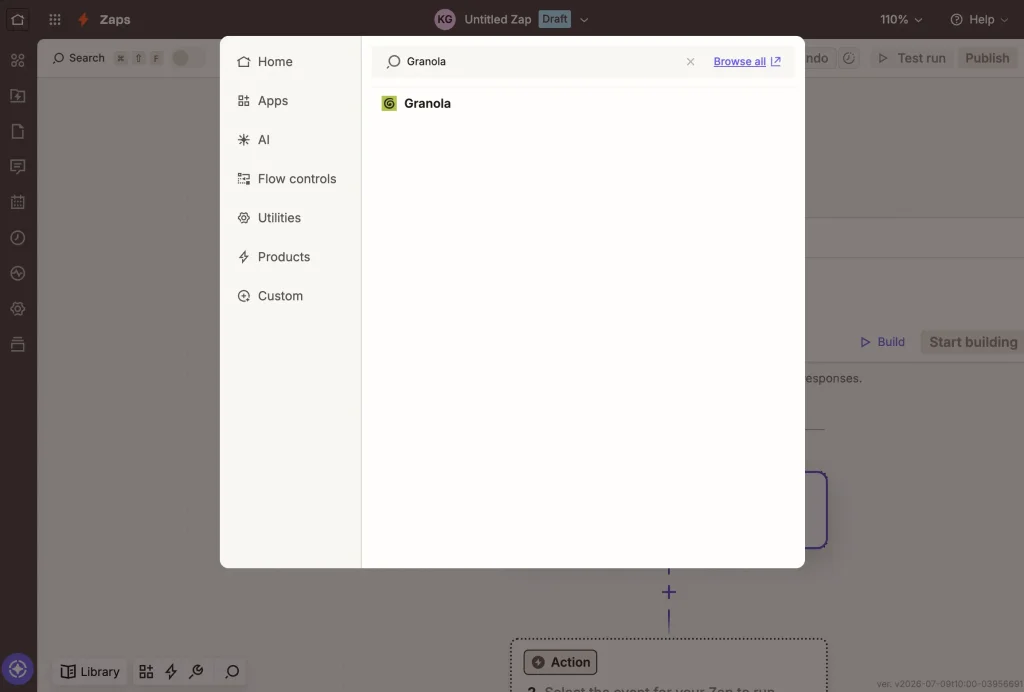The image size is (1024, 692).
Task: Click the Test run button
Action: point(912,58)
